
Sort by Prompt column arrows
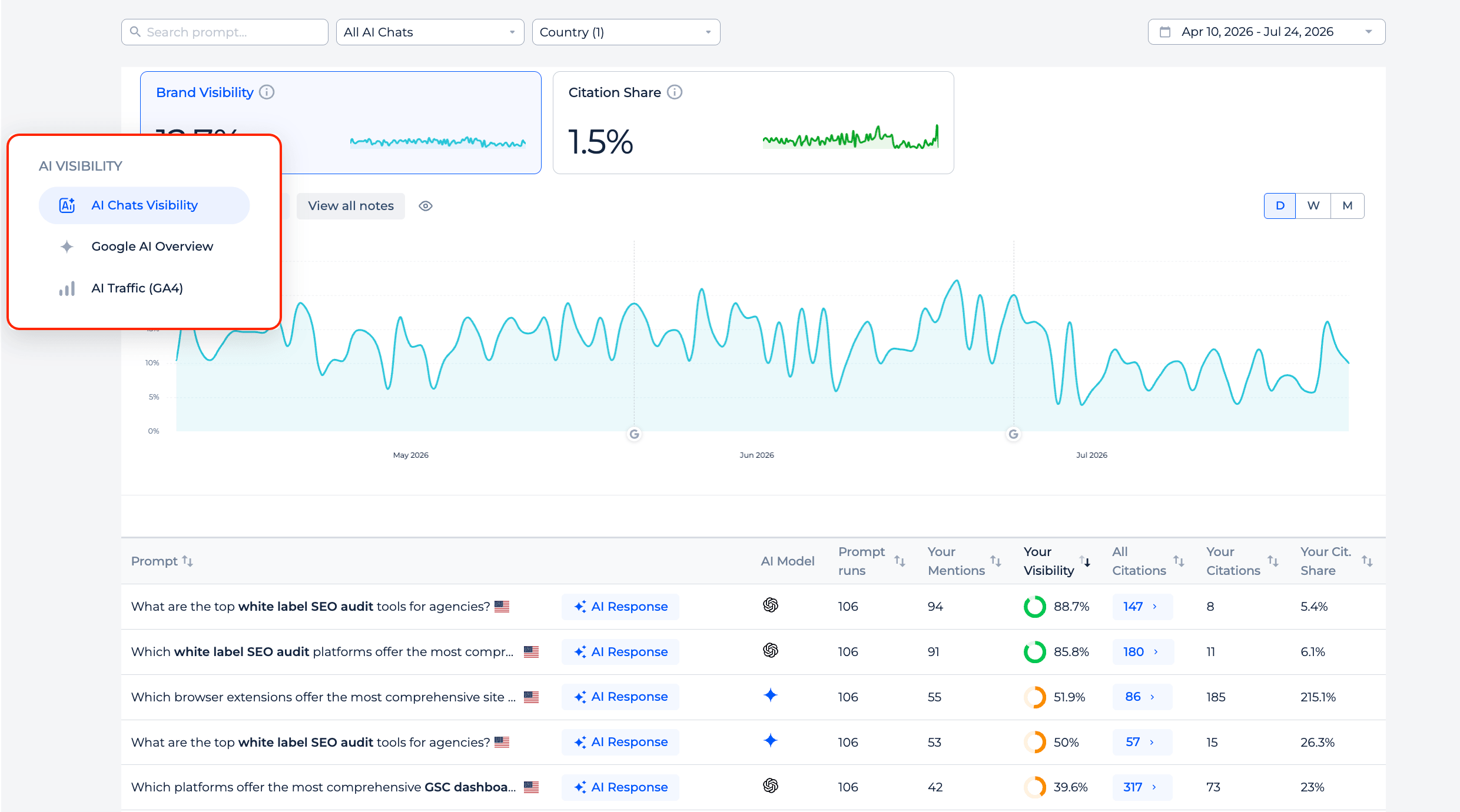point(187,561)
